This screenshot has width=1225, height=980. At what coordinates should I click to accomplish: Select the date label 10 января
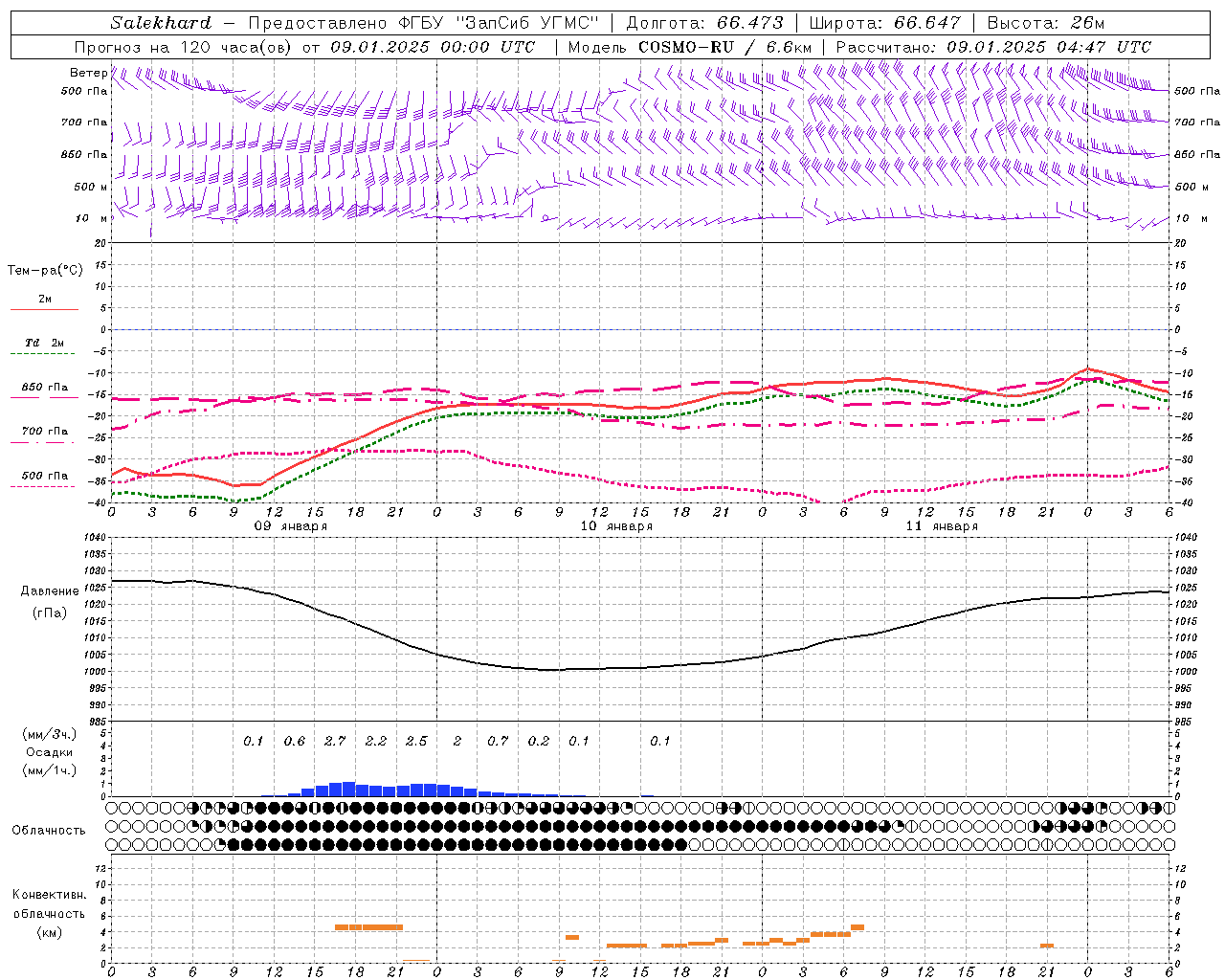(616, 526)
